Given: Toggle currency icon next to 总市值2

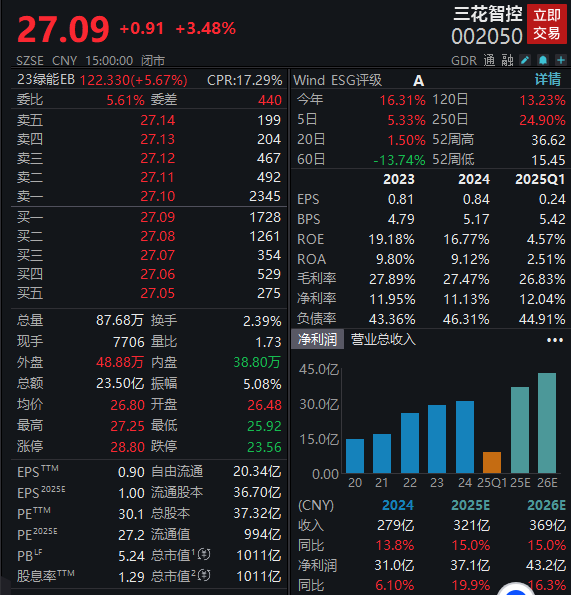Looking at the screenshot, I should point(204,576).
